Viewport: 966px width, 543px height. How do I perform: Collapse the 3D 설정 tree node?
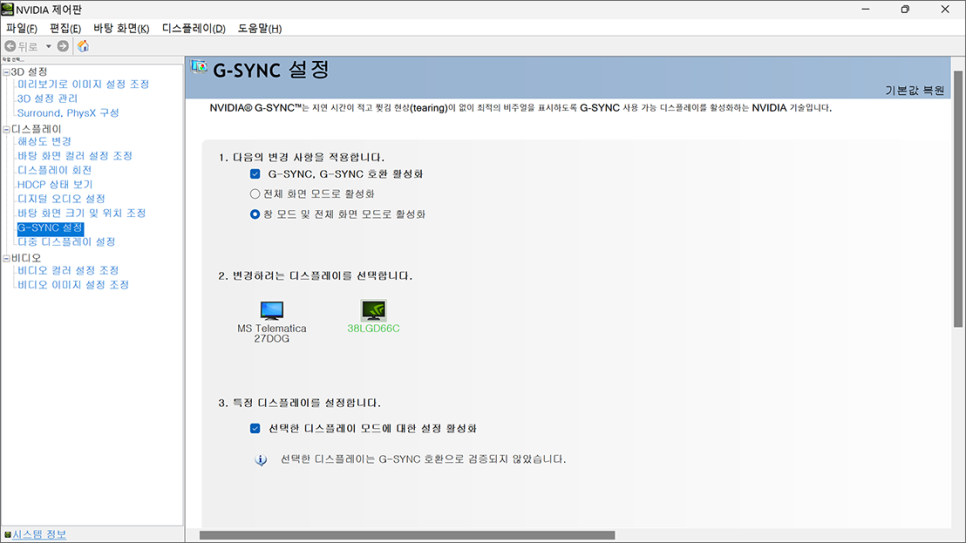(x=6, y=72)
